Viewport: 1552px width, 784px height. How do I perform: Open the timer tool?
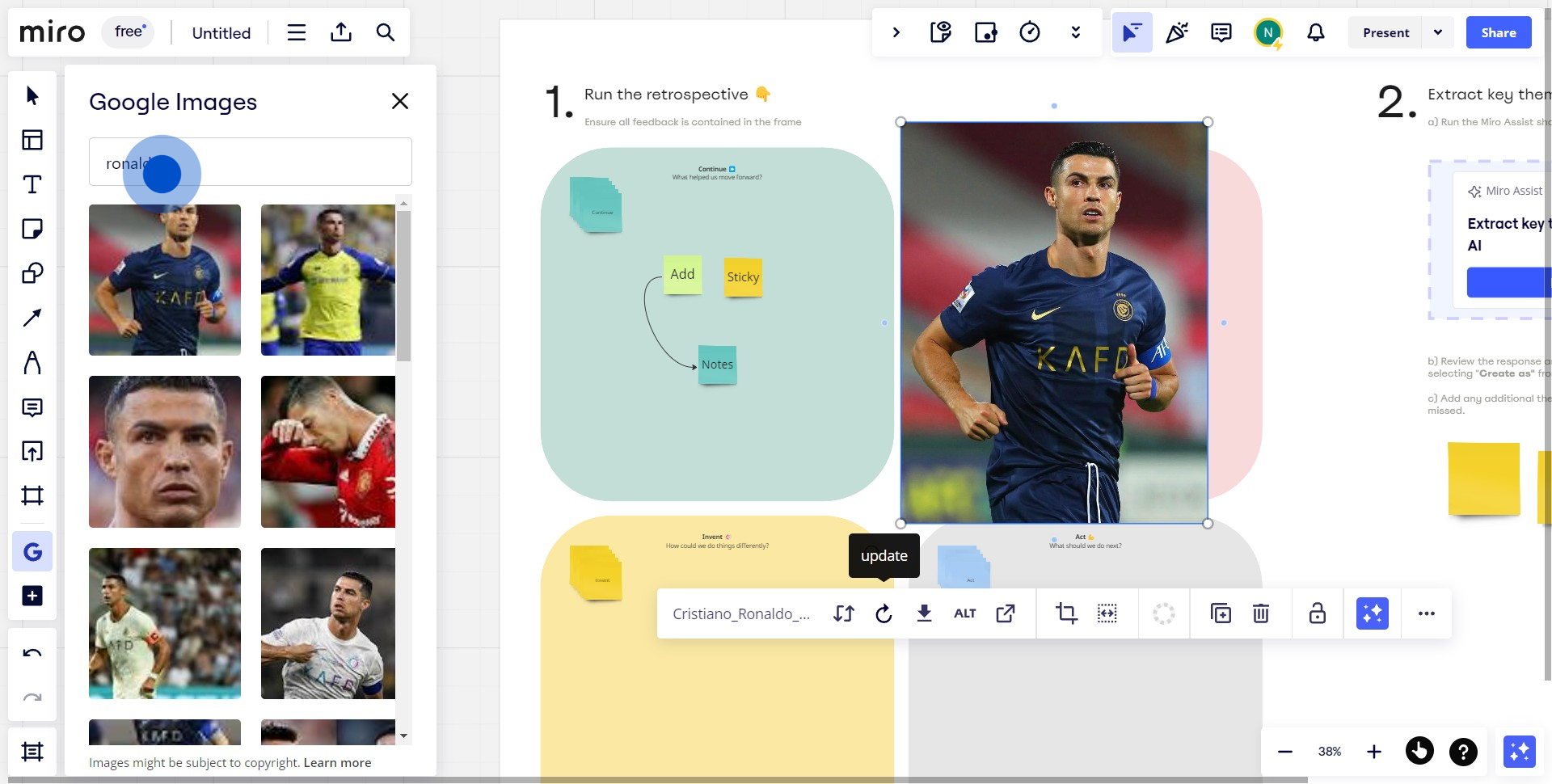pos(1029,32)
